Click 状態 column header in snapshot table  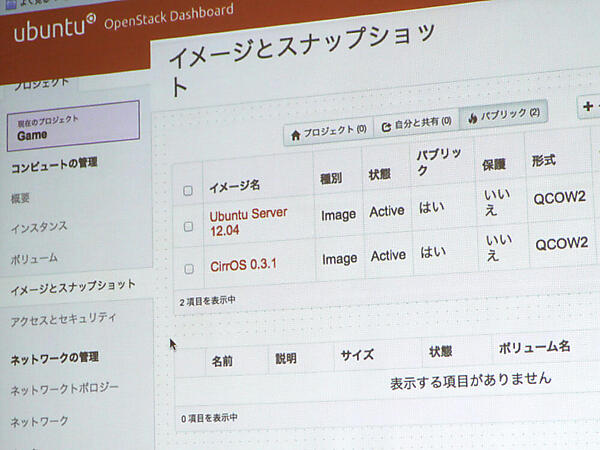coord(440,351)
